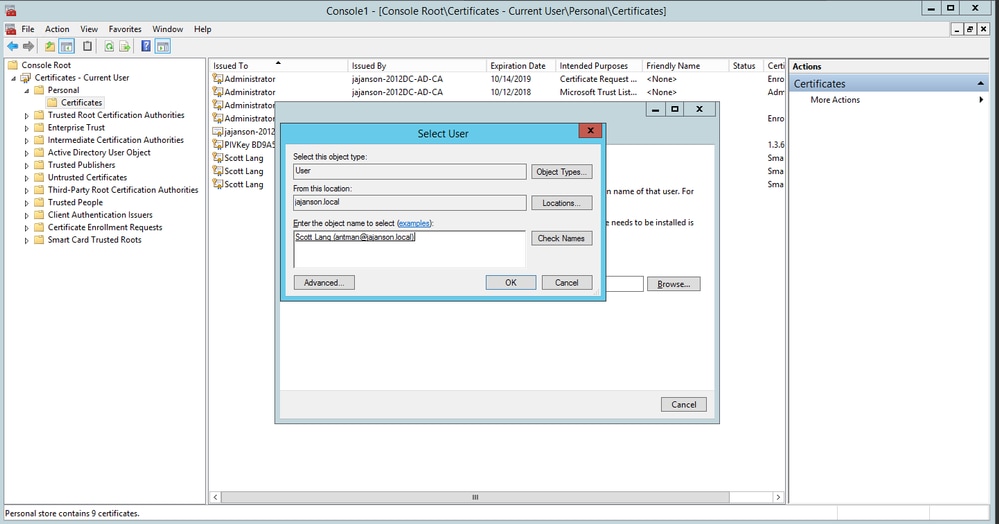Open the File menu
The width and height of the screenshot is (999, 524).
(x=27, y=29)
